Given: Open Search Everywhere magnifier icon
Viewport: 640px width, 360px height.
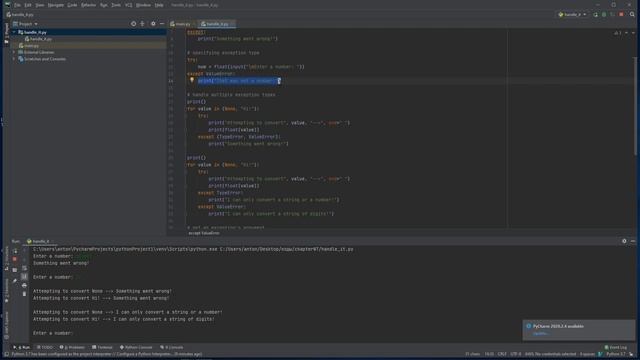Looking at the screenshot, I should click(632, 15).
